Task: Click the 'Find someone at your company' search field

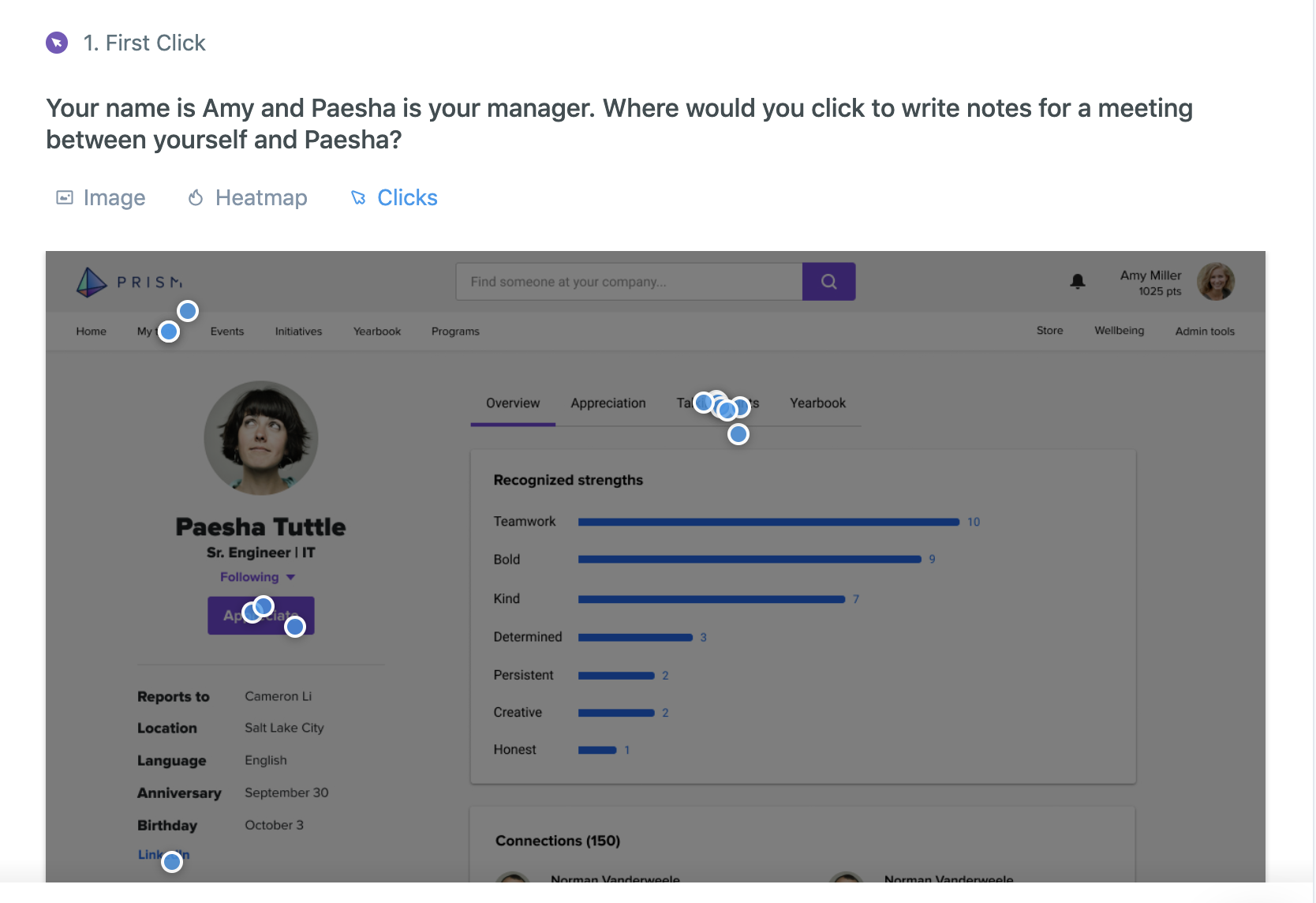Action: [629, 282]
